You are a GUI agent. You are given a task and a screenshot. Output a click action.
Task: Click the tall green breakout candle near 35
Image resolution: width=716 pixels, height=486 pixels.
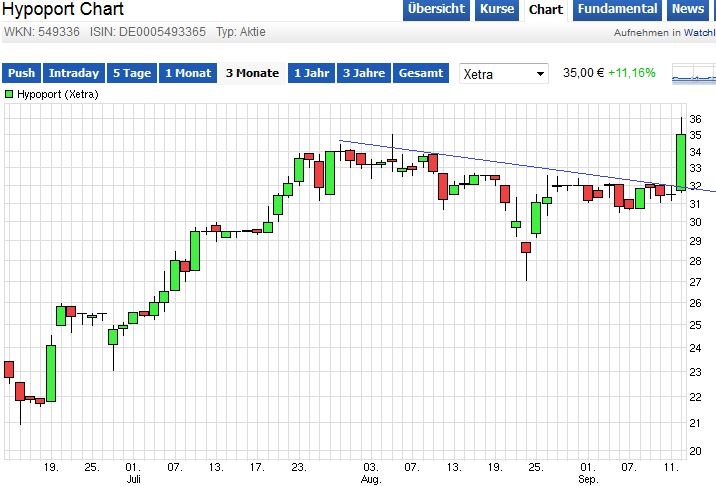[x=681, y=162]
